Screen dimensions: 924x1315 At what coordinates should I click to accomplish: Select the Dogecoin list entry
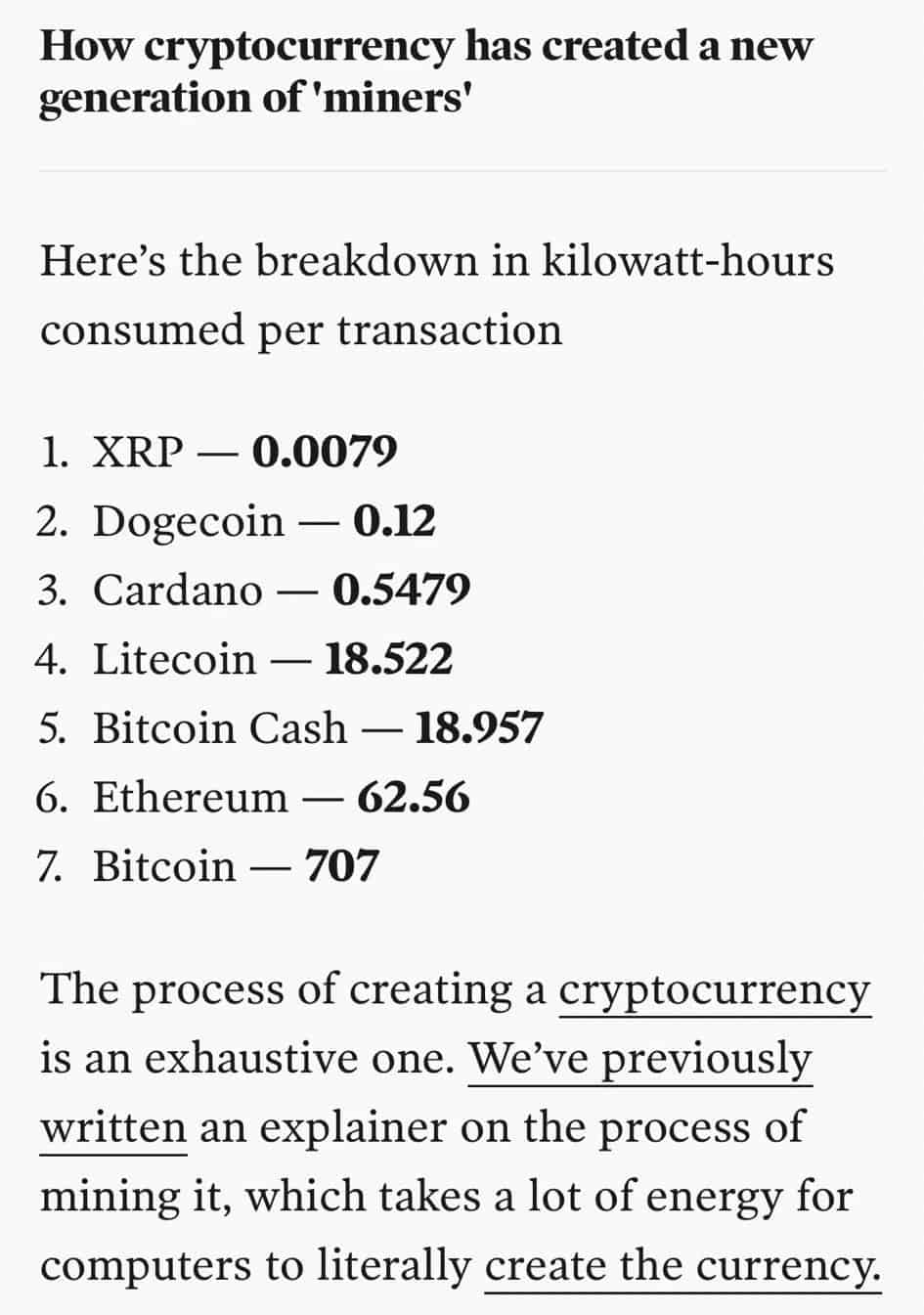[x=236, y=521]
